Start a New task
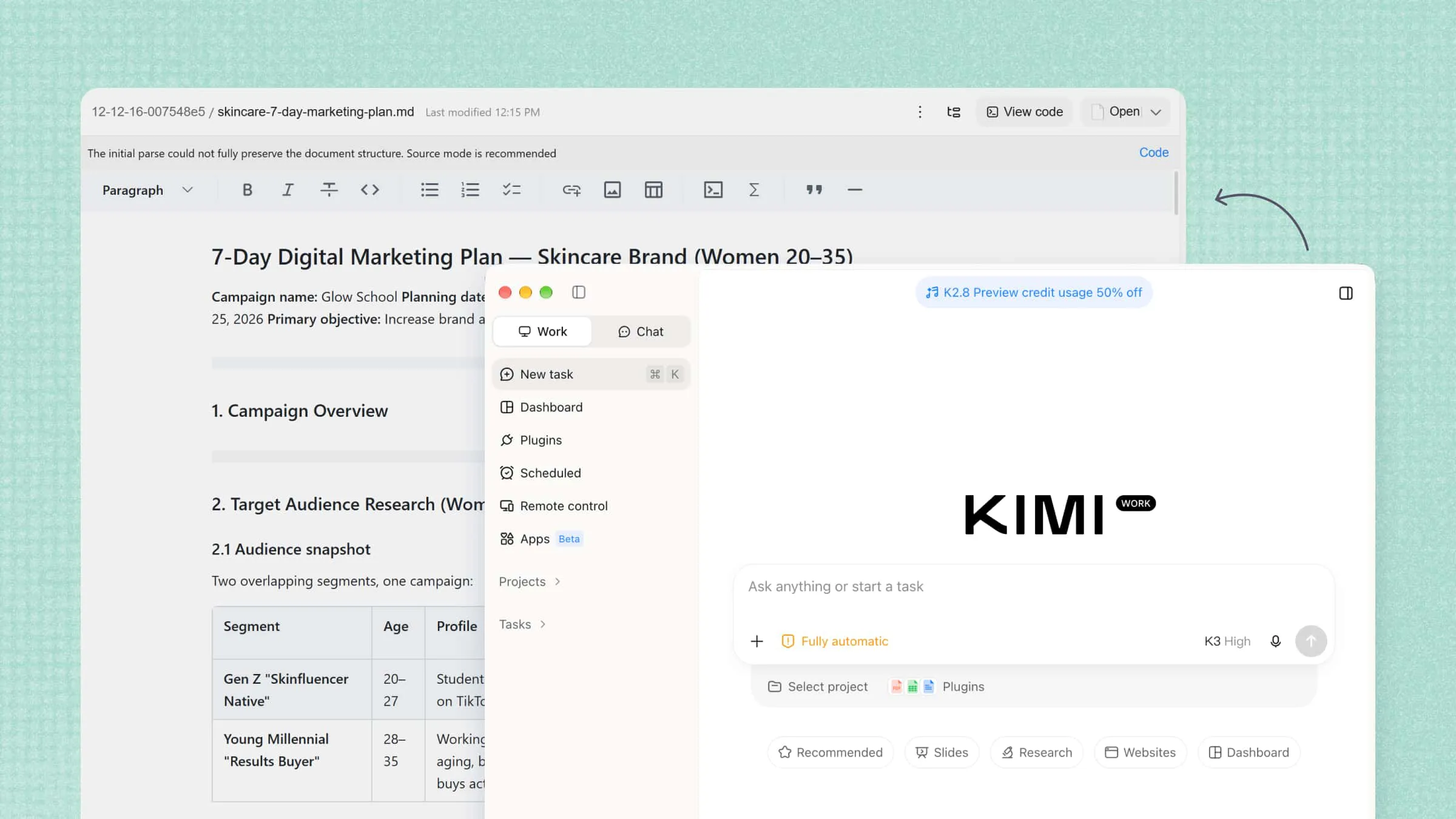Viewport: 1456px width, 819px height. coord(591,374)
